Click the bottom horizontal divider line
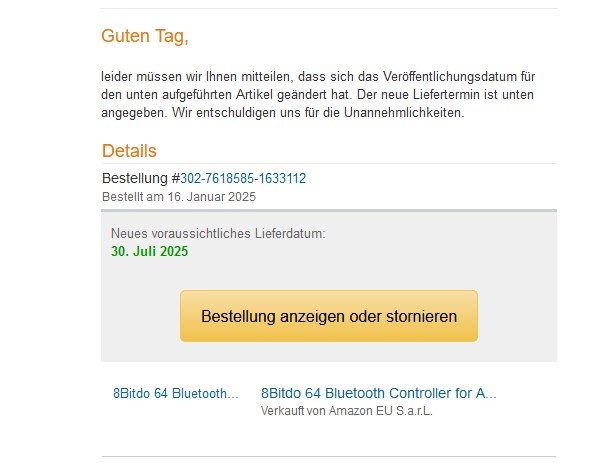Image resolution: width=602 pixels, height=463 pixels. point(329,457)
